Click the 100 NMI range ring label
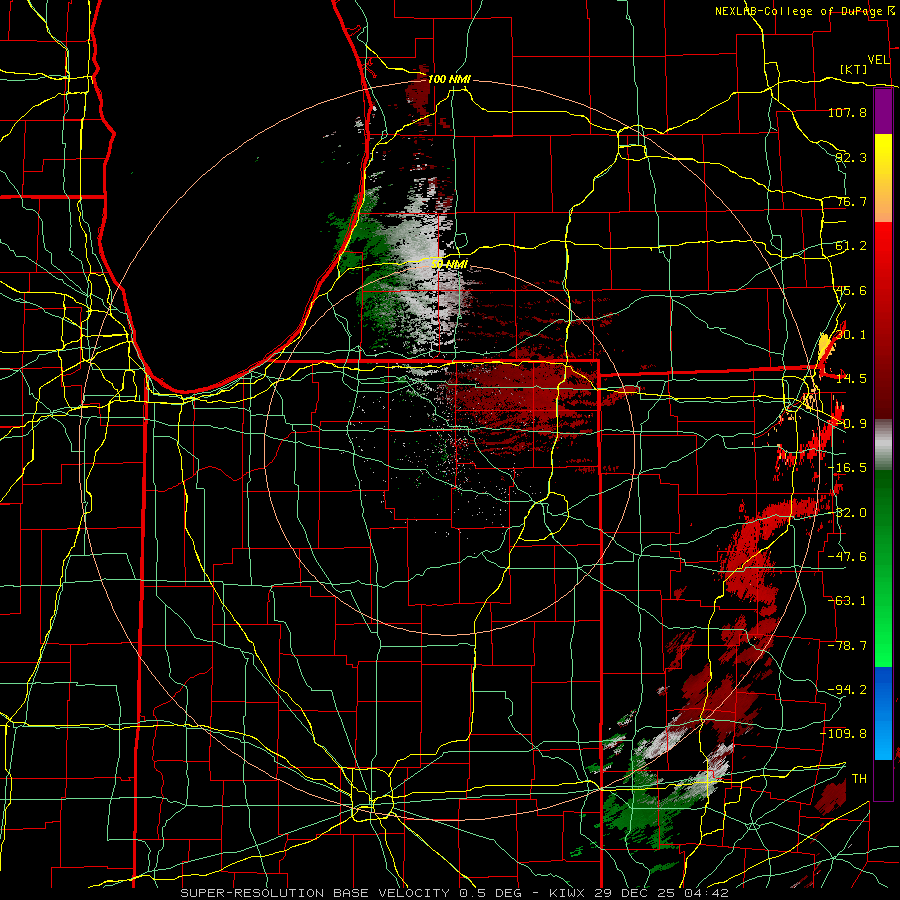Viewport: 900px width, 900px height. (x=449, y=79)
